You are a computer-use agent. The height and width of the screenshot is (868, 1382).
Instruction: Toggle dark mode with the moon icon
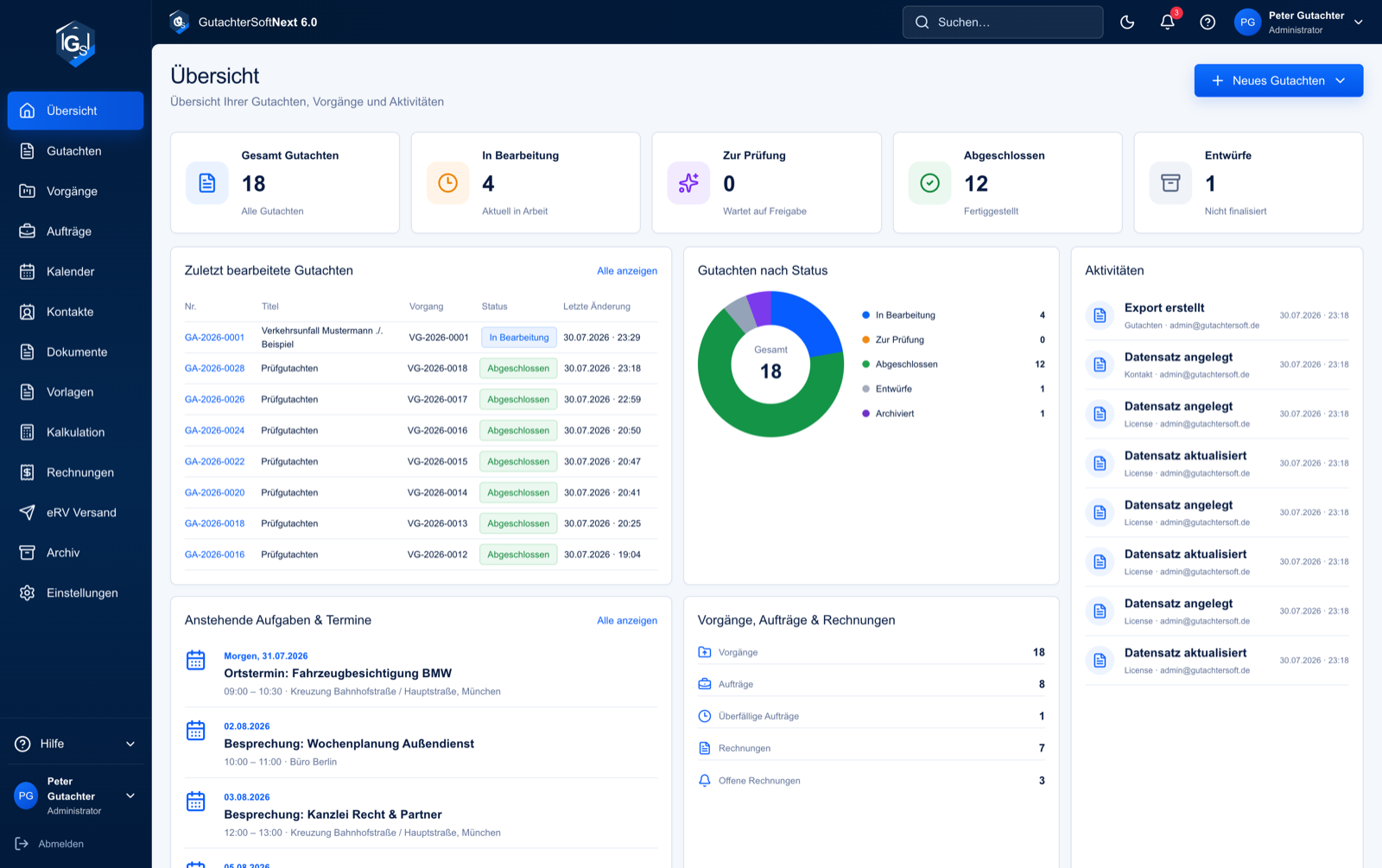coord(1127,22)
